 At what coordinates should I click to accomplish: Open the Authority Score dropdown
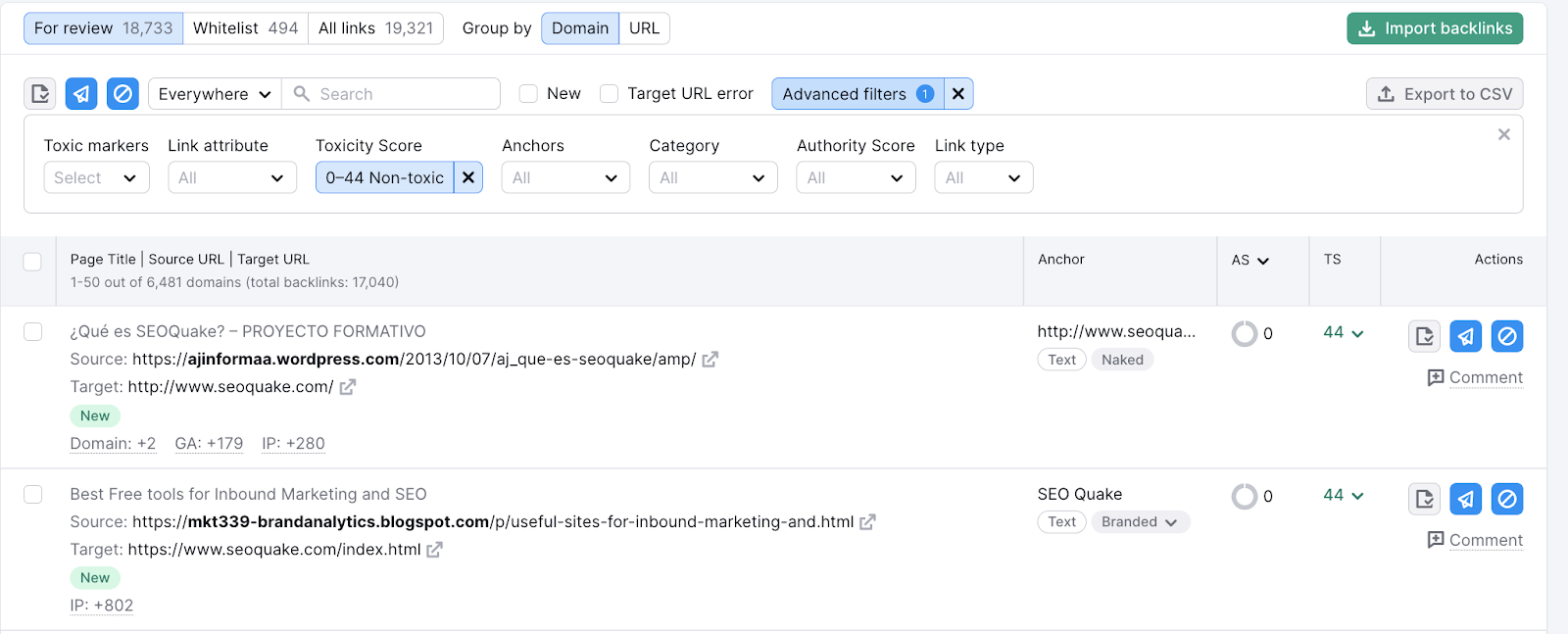857,177
